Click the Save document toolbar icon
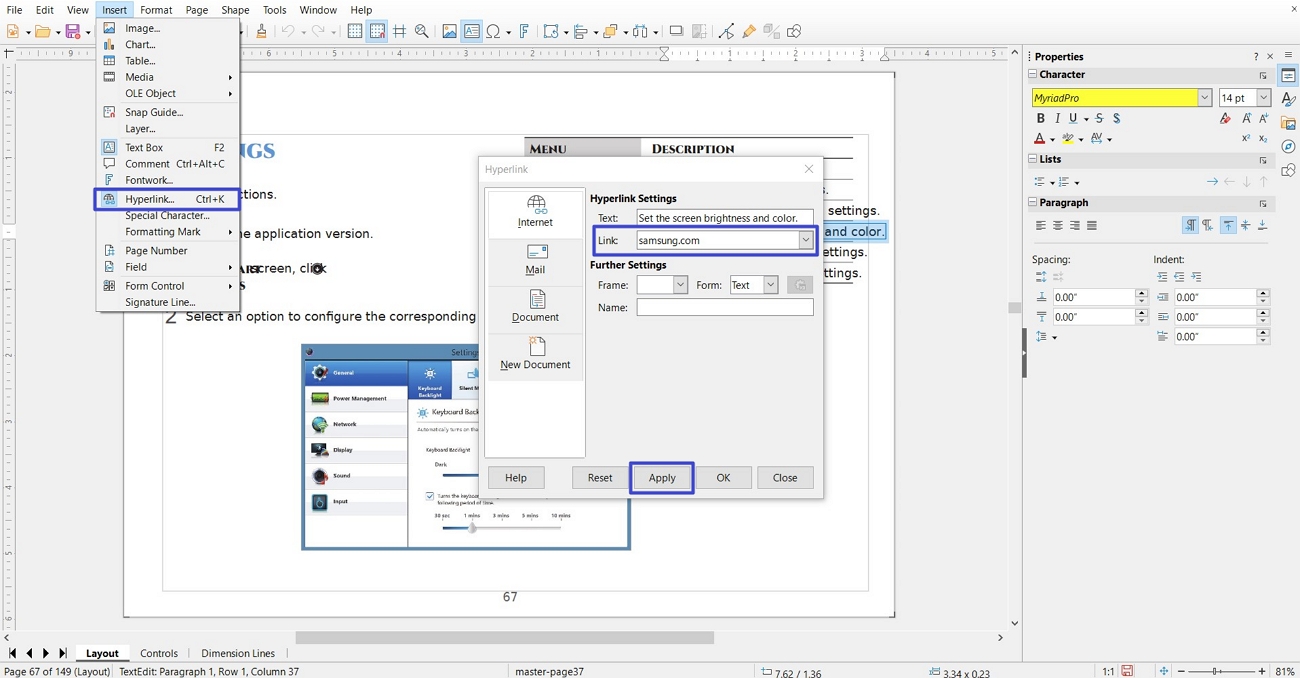This screenshot has width=1300, height=678. pos(73,32)
